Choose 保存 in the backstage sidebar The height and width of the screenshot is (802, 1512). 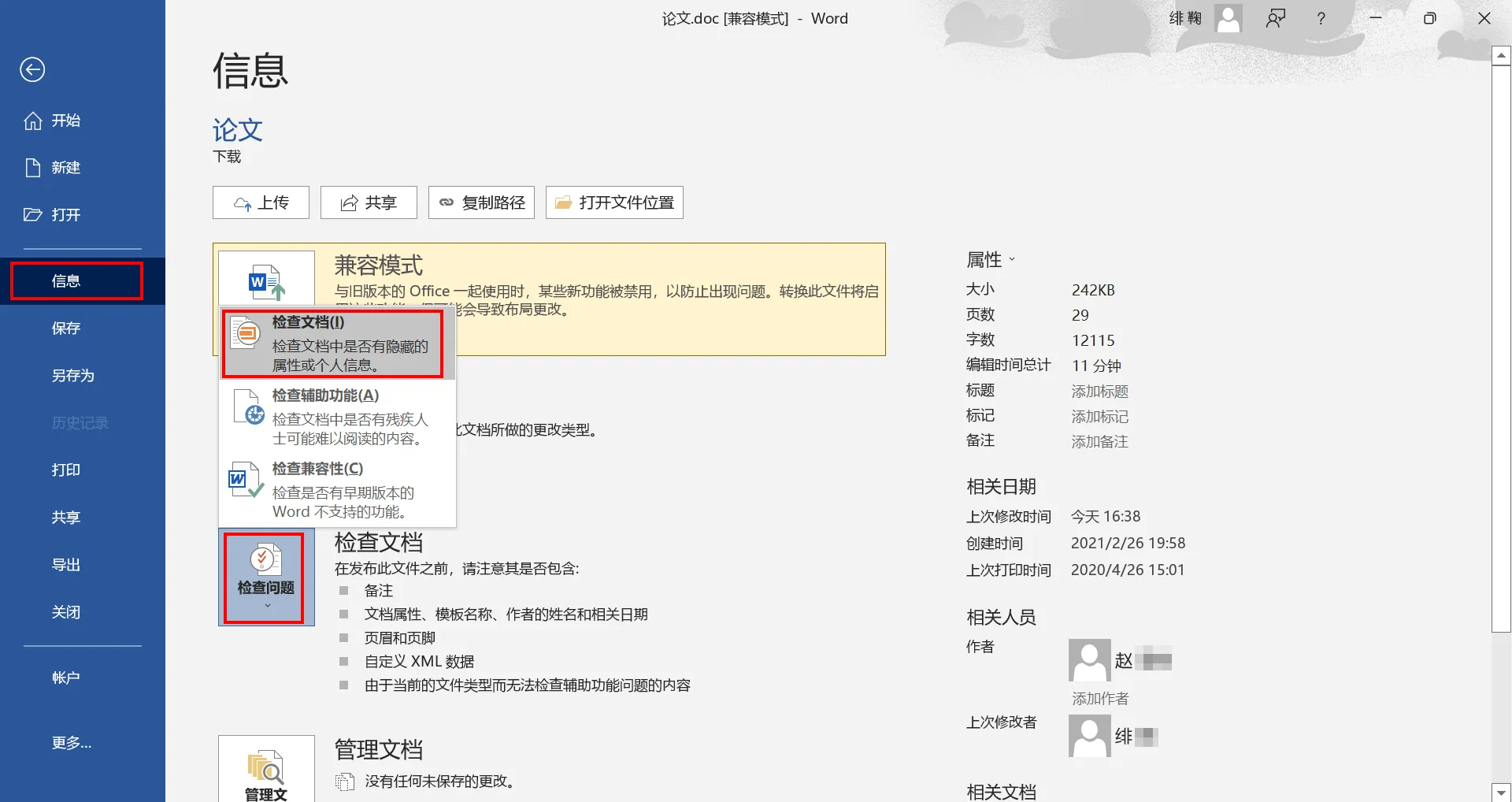tap(83, 329)
